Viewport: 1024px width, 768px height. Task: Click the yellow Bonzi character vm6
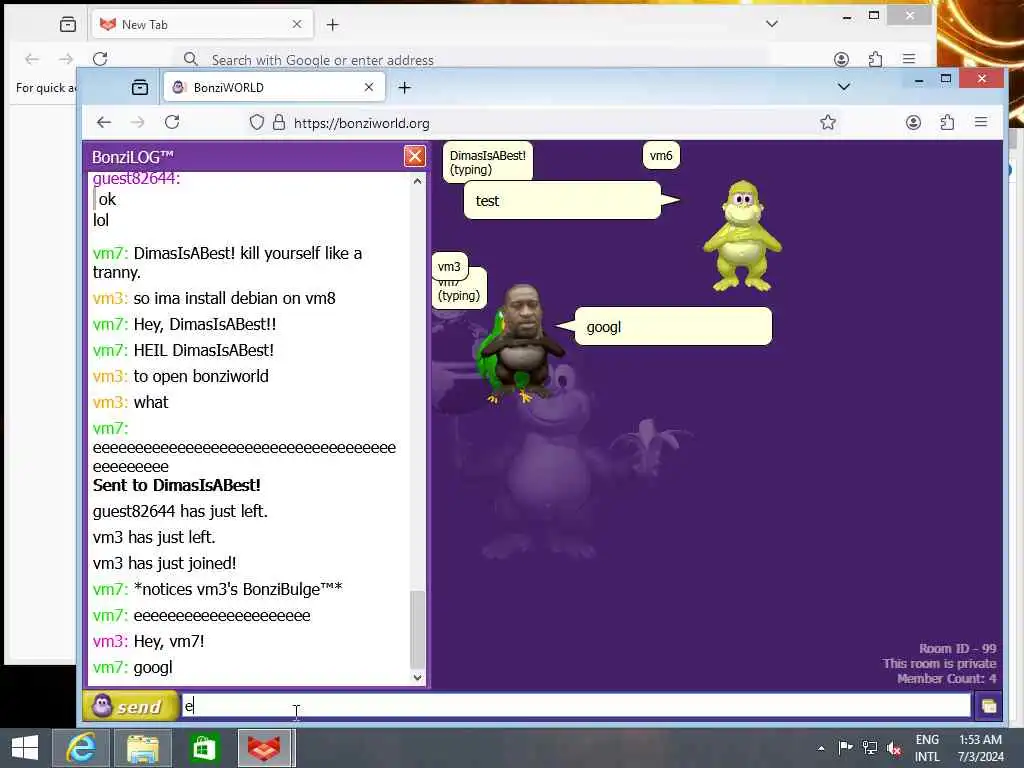743,236
